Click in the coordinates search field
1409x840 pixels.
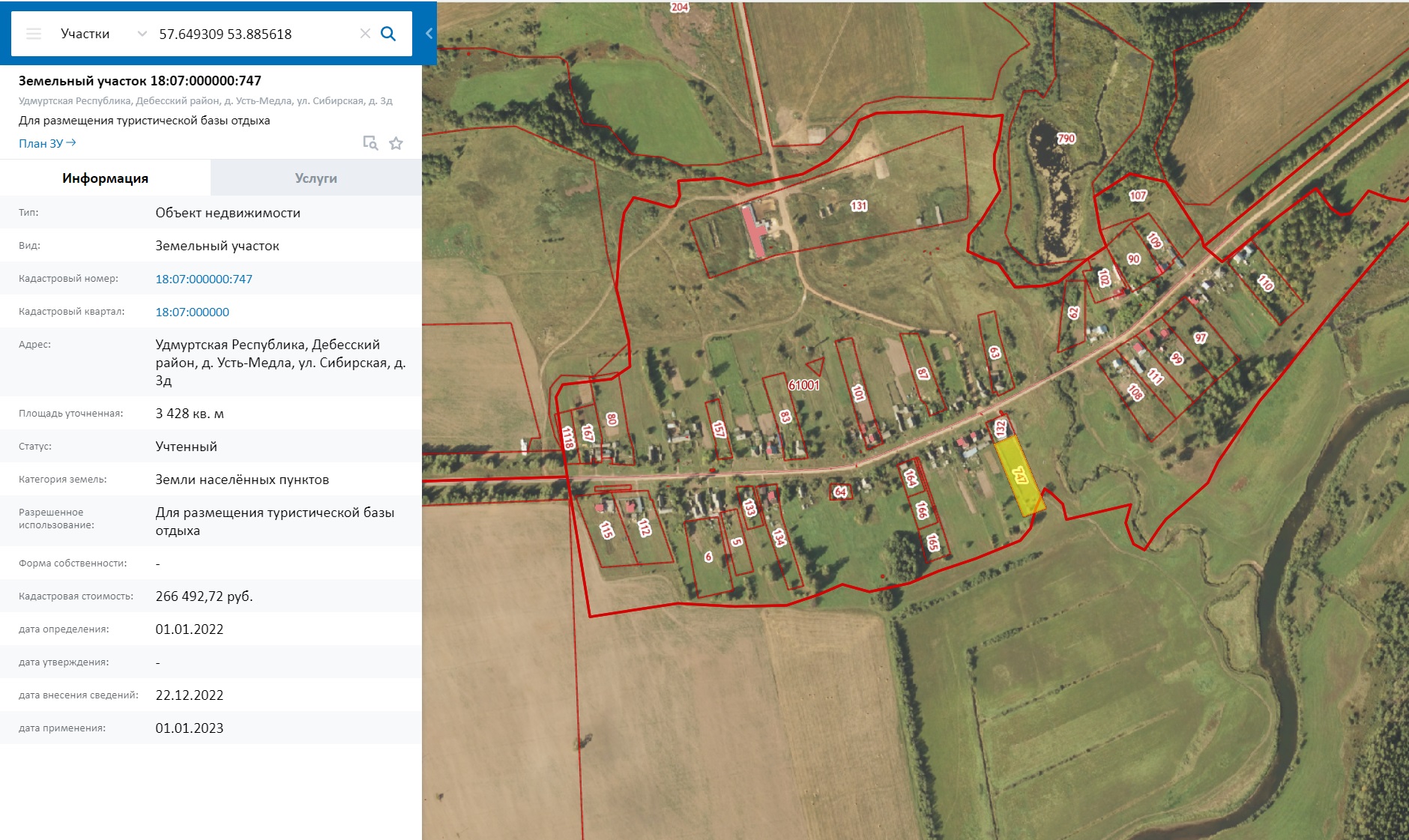pos(255,34)
